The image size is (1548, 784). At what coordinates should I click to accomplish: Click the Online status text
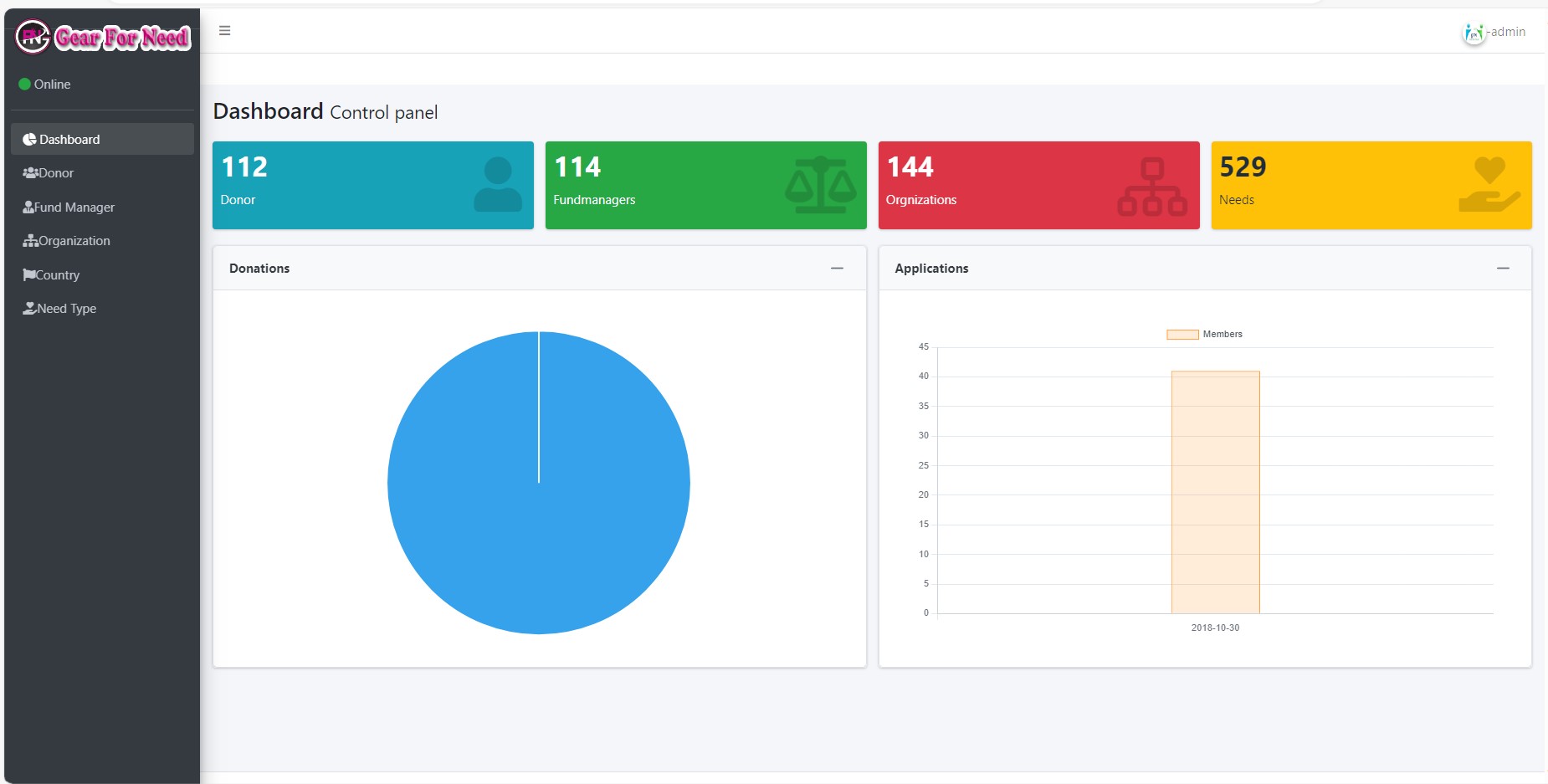tap(52, 85)
